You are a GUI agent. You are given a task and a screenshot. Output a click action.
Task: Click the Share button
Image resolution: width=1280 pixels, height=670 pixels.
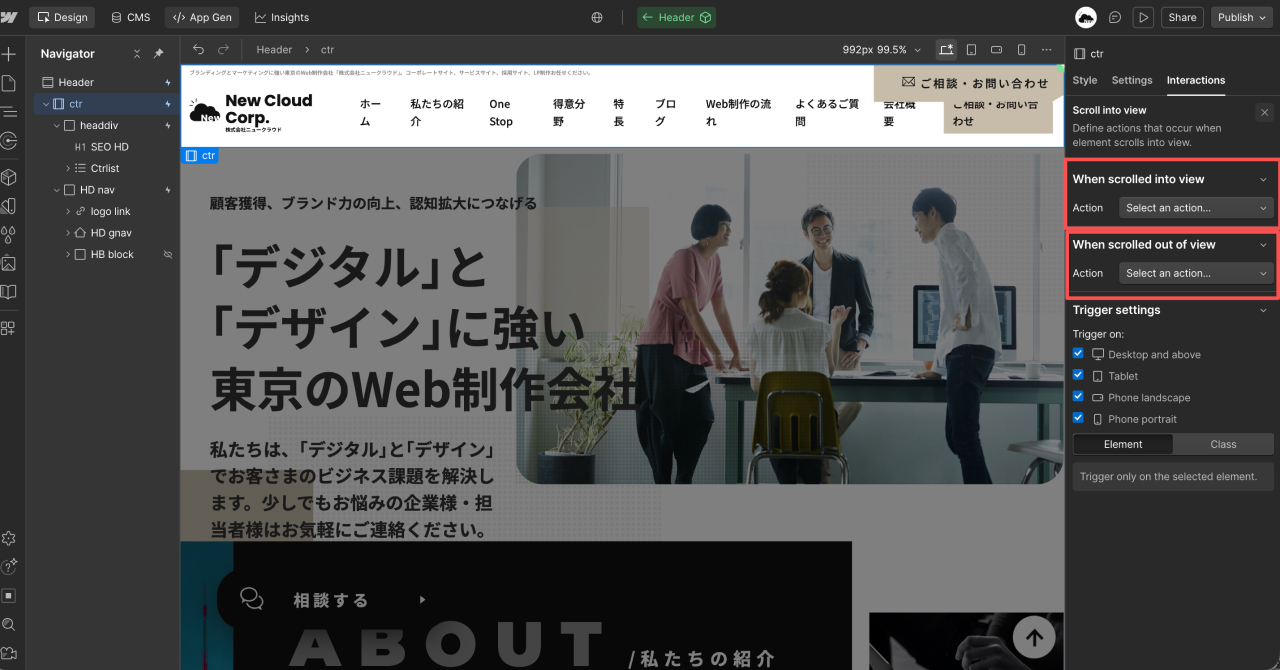point(1182,17)
